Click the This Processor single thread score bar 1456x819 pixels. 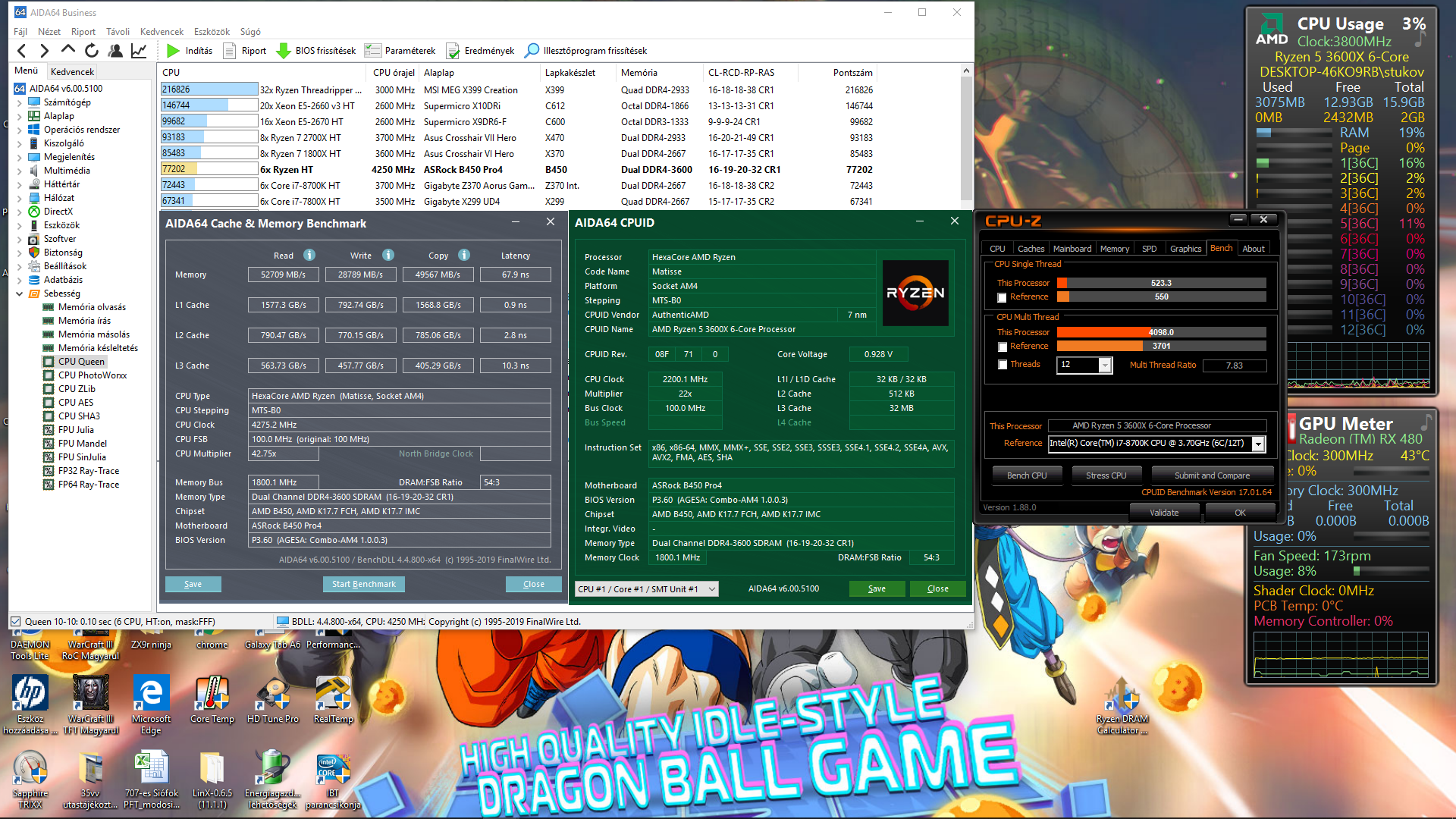click(x=1161, y=283)
